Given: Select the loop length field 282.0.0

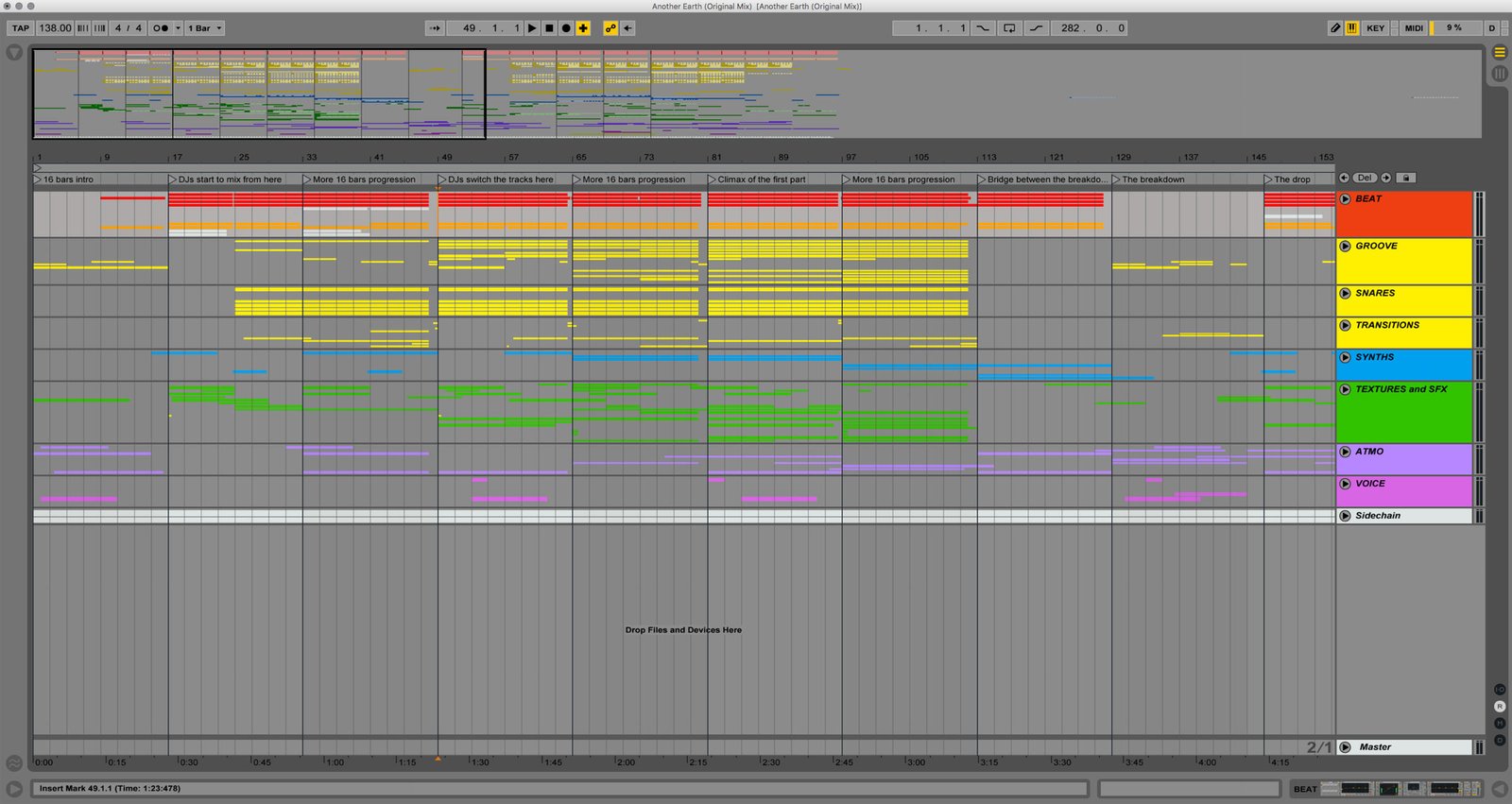Looking at the screenshot, I should click(1091, 28).
